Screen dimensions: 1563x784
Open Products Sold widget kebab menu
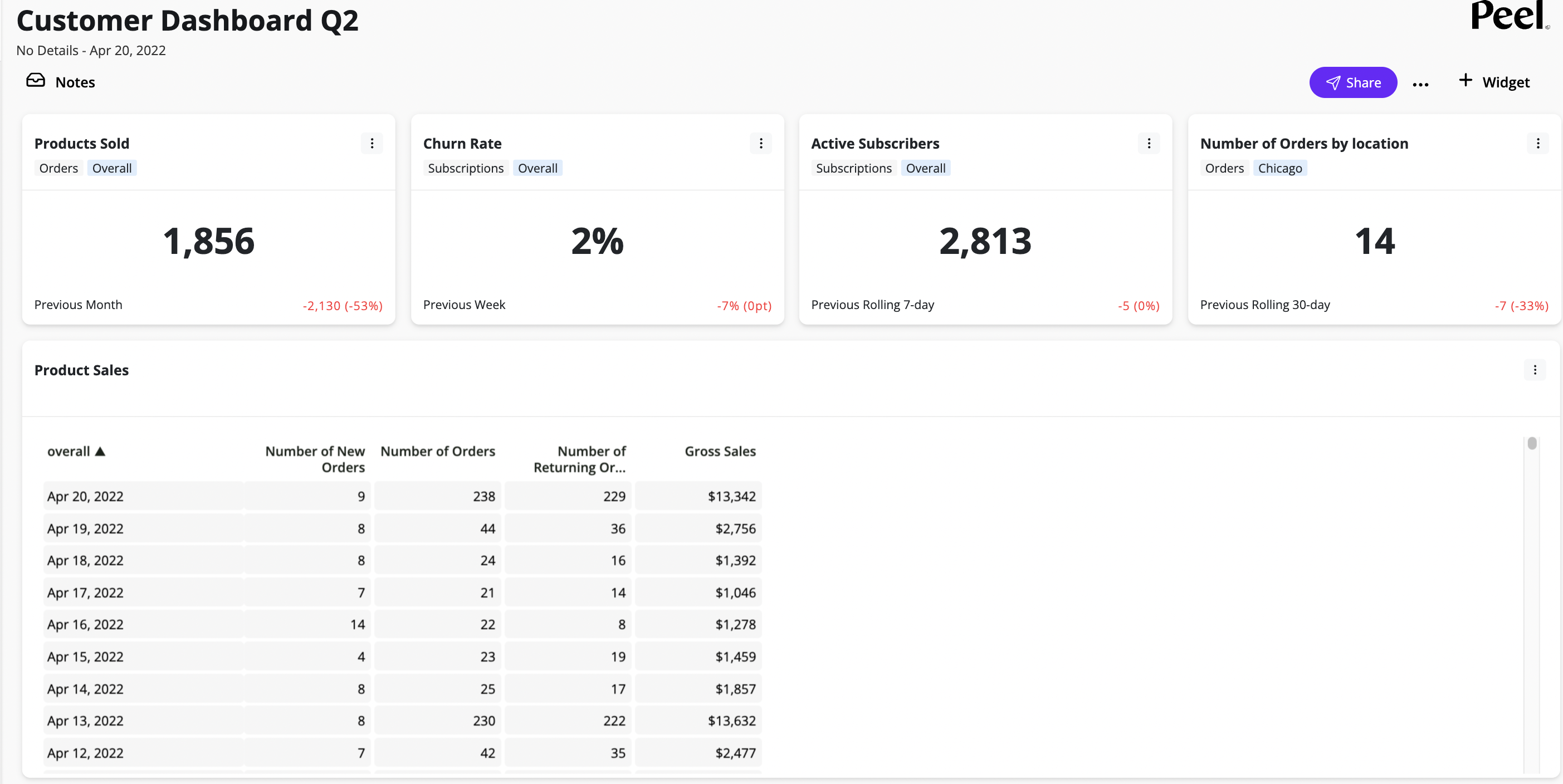pyautogui.click(x=372, y=144)
